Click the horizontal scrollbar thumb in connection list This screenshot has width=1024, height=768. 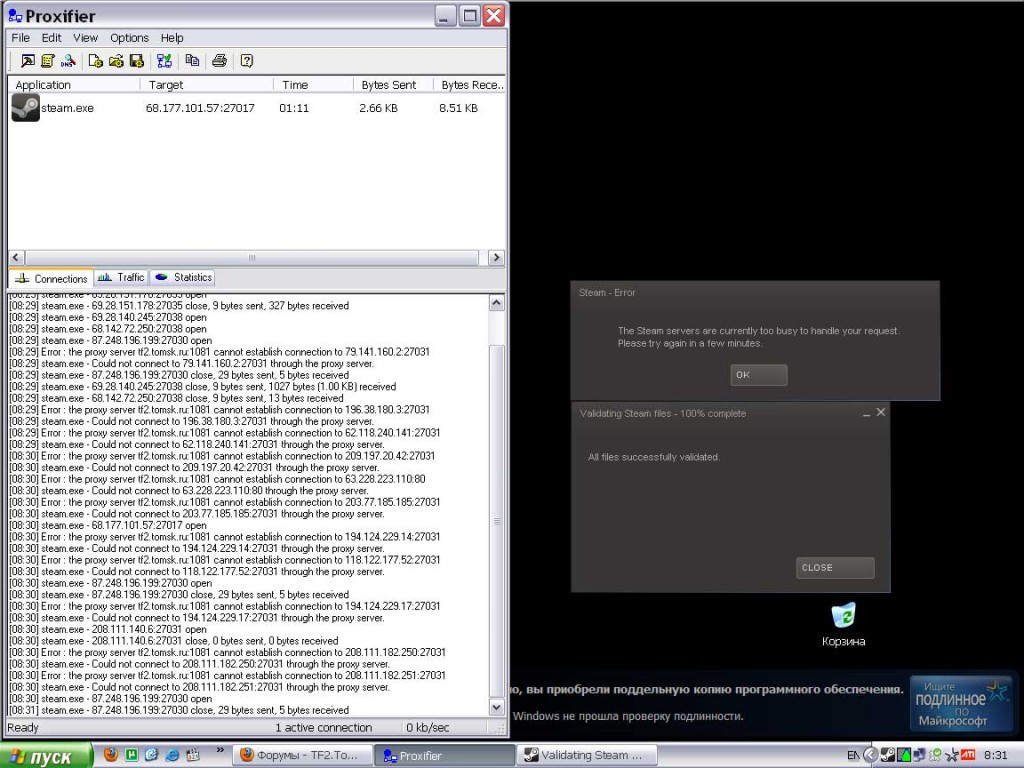click(252, 258)
